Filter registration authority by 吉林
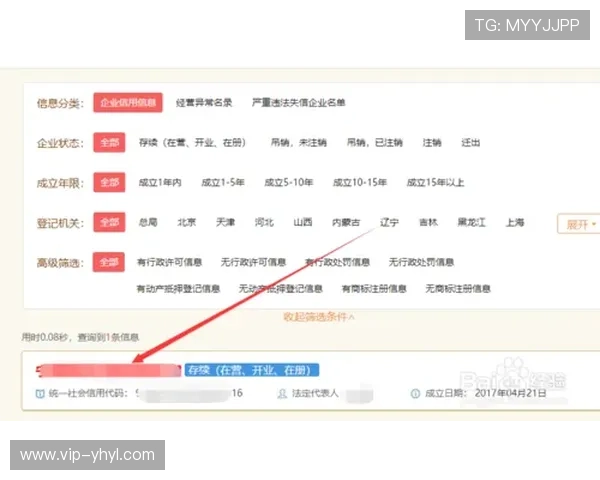 coord(429,222)
